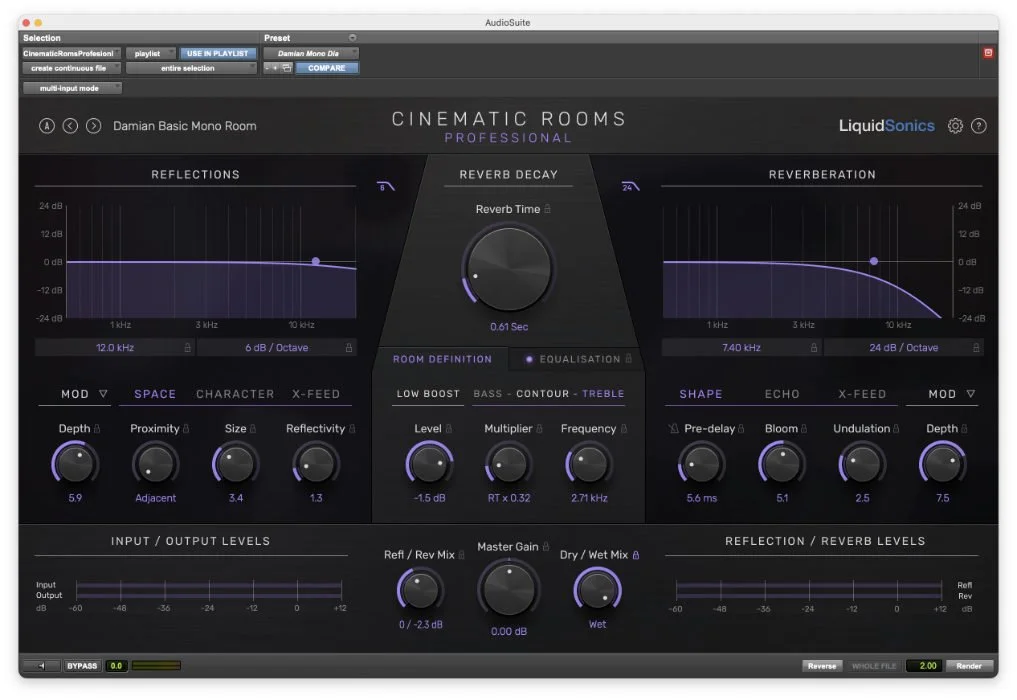The image size is (1017, 700).
Task: Open the playlist dropdown
Action: 150,53
